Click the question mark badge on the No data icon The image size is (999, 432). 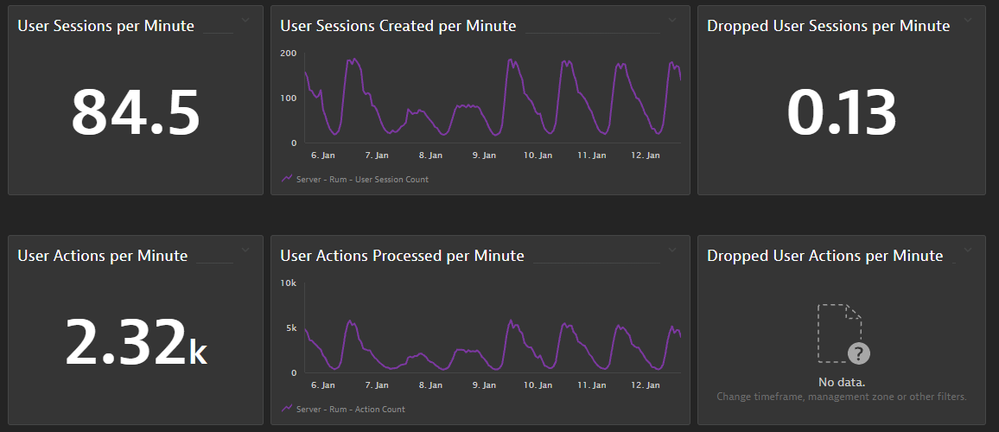[x=858, y=352]
